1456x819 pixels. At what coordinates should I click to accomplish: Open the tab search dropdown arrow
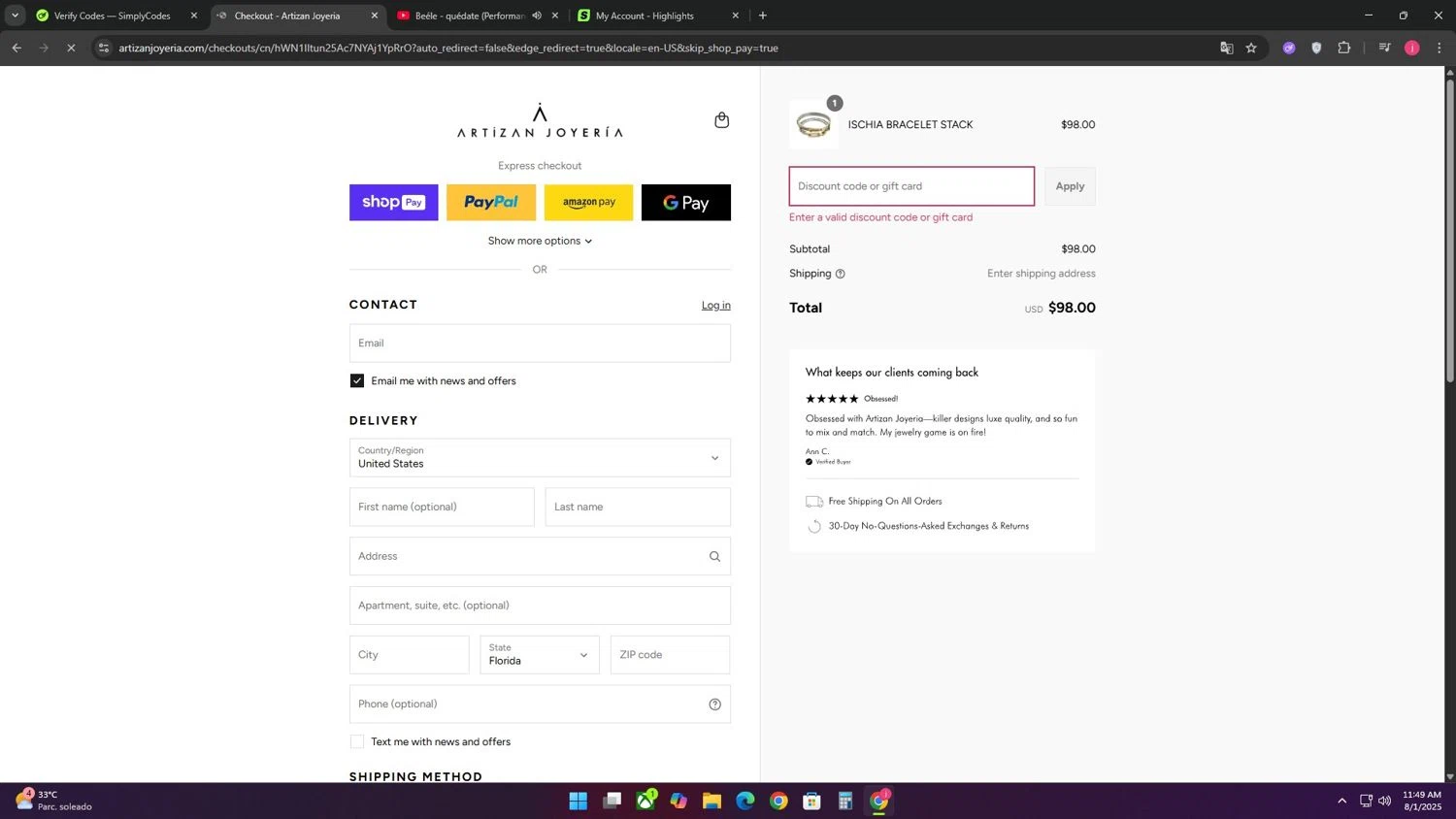tap(15, 16)
